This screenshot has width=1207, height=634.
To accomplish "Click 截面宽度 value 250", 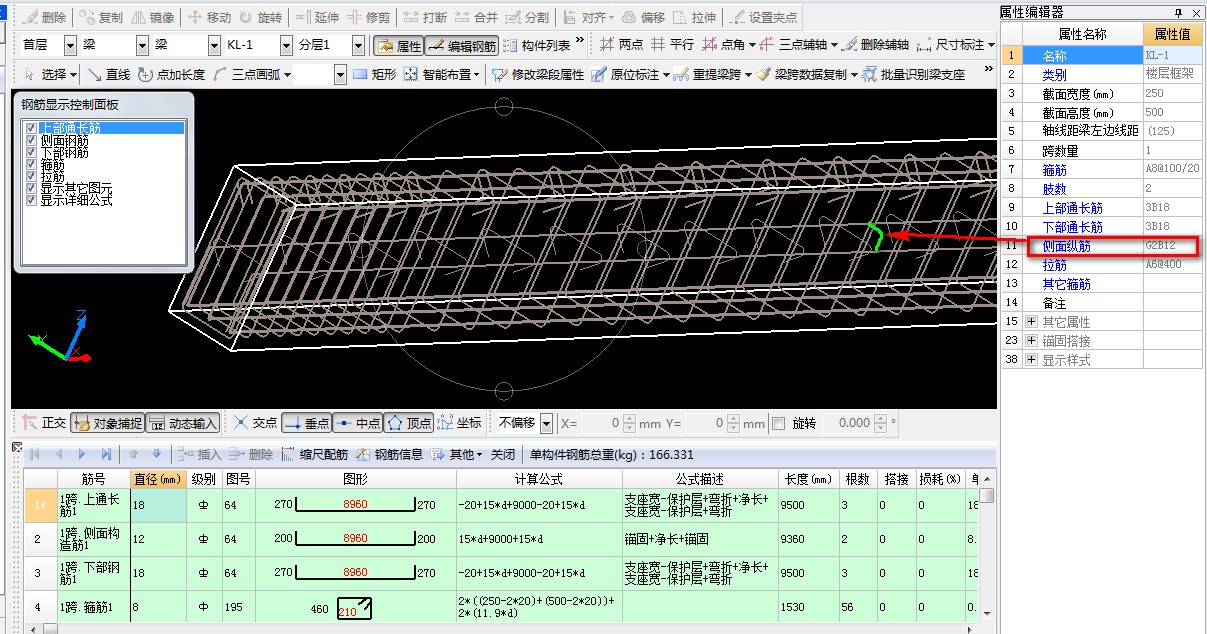I will coord(1172,93).
